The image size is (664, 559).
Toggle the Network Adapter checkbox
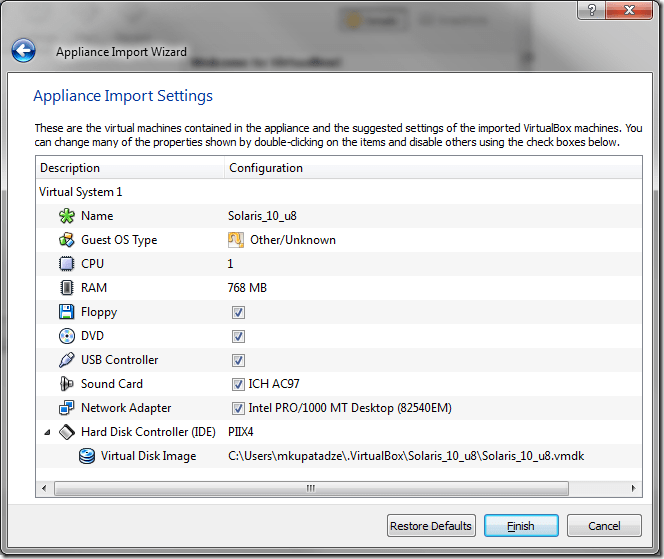[x=238, y=409]
